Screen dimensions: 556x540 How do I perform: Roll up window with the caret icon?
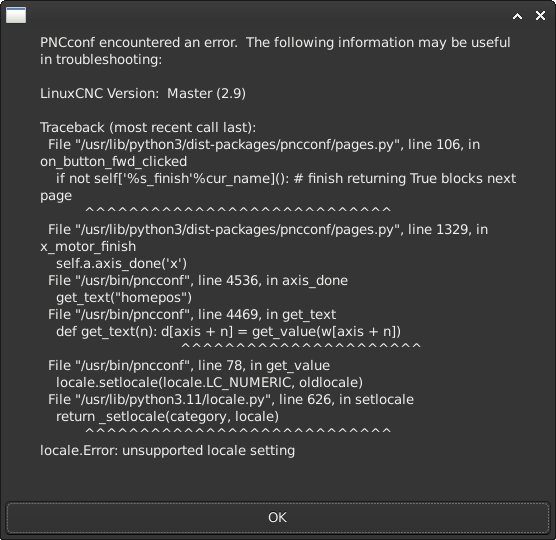point(517,16)
